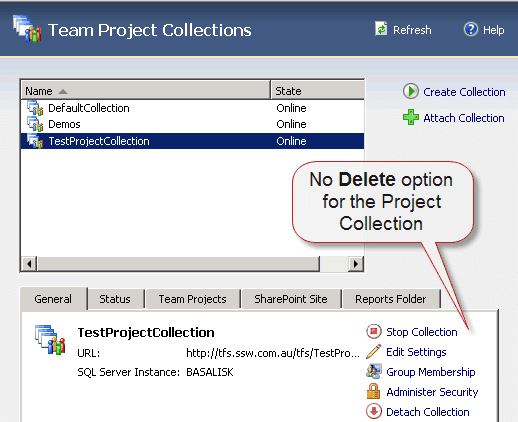This screenshot has height=422, width=518.
Task: Click the Group Membership users icon
Action: [374, 372]
